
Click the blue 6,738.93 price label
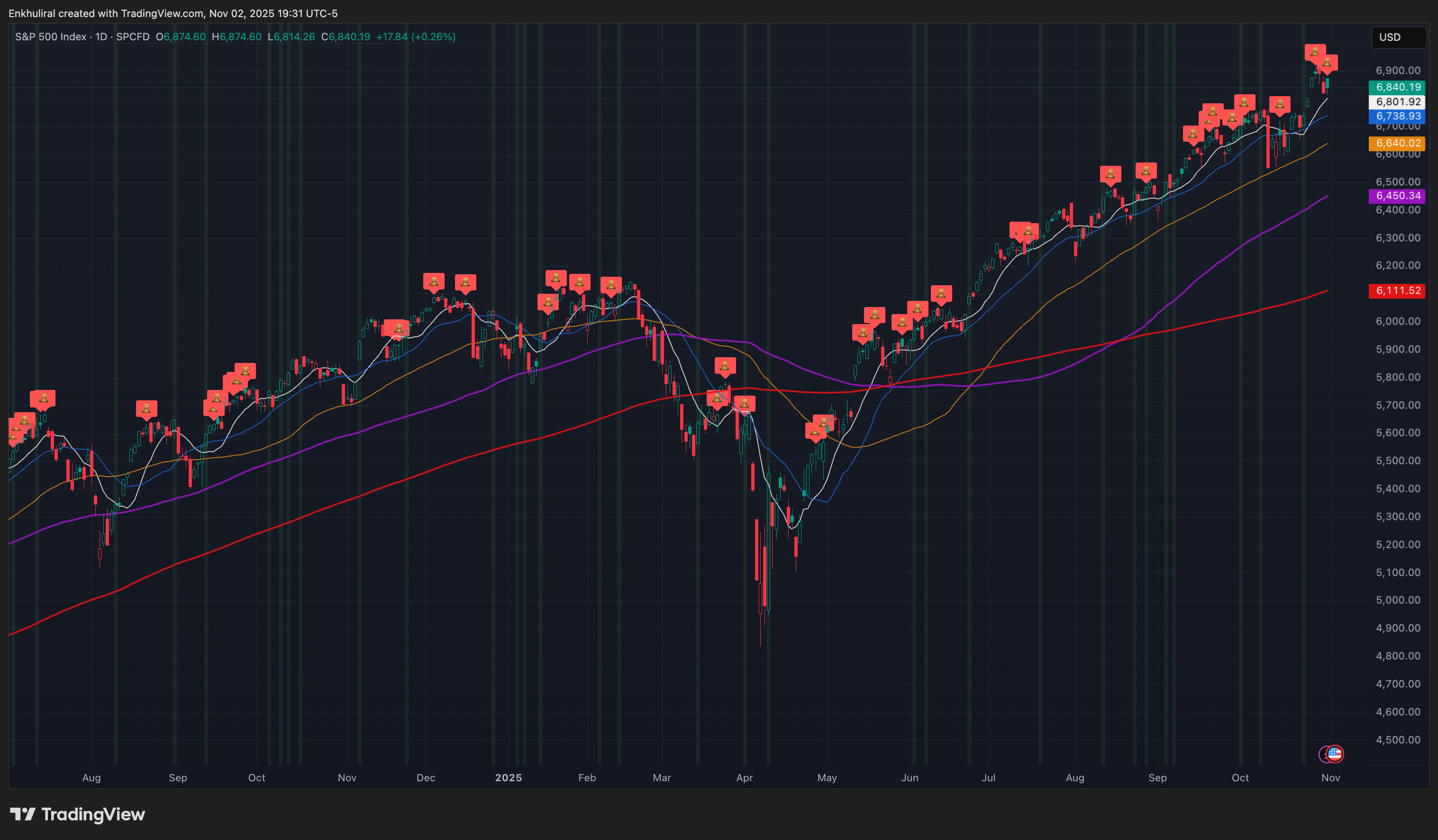pyautogui.click(x=1397, y=116)
